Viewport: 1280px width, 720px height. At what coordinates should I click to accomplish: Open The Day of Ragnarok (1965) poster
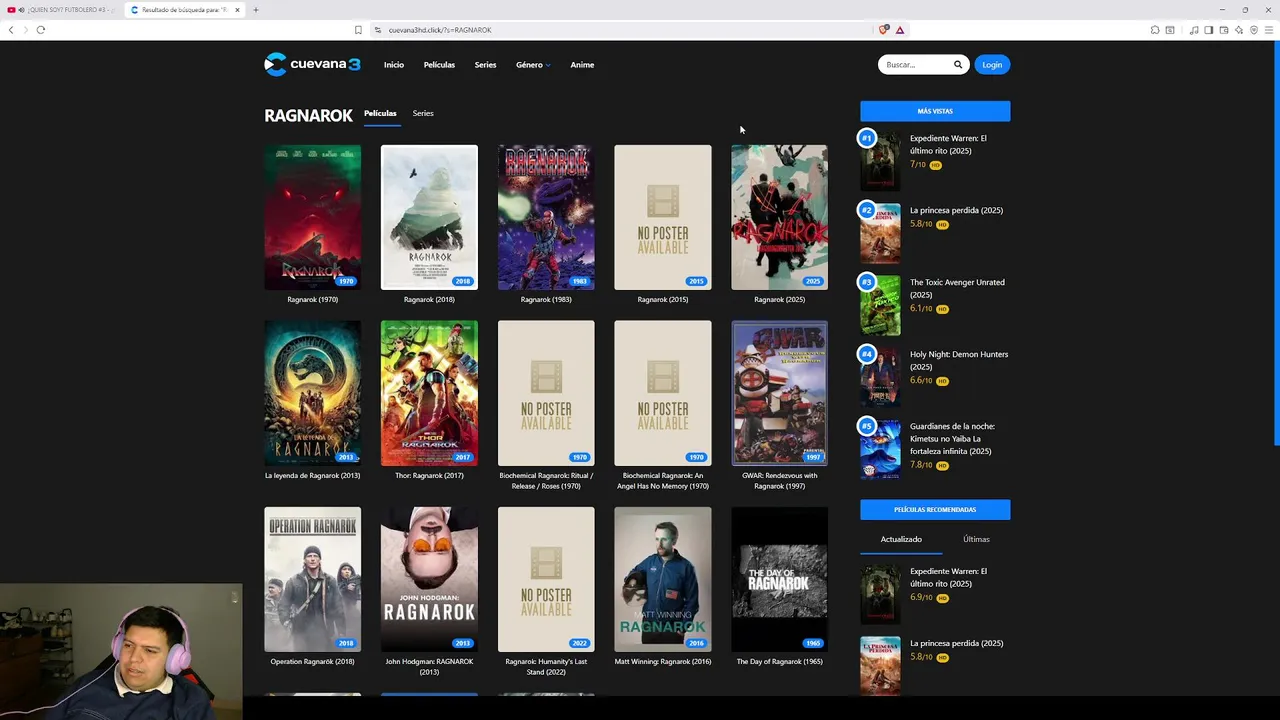[x=779, y=579]
